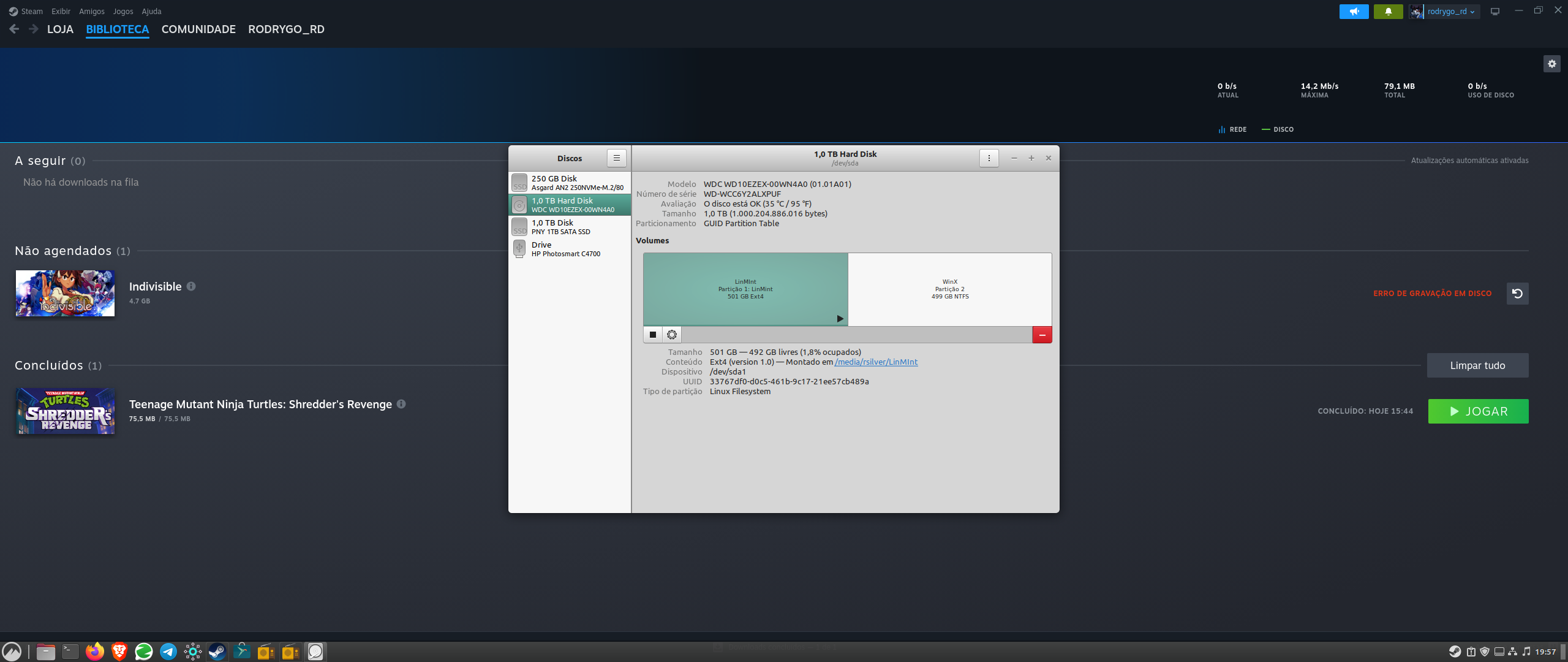Click the /dev/sda1 device value
This screenshot has height=662, width=1568.
728,371
